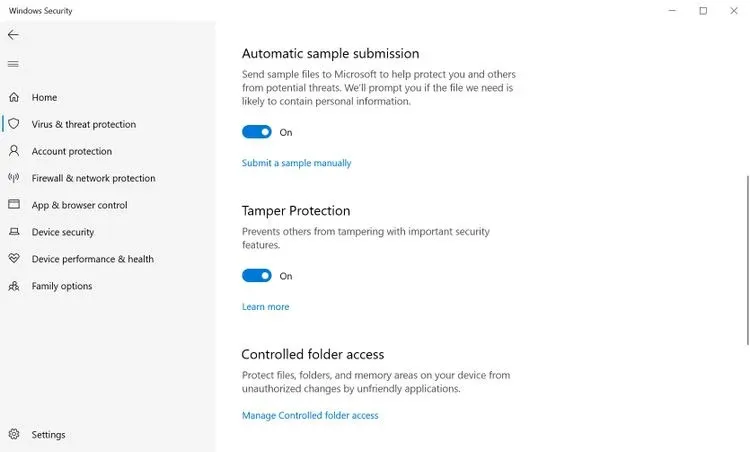The width and height of the screenshot is (750, 452).
Task: Click the Family options people icon
Action: (14, 286)
